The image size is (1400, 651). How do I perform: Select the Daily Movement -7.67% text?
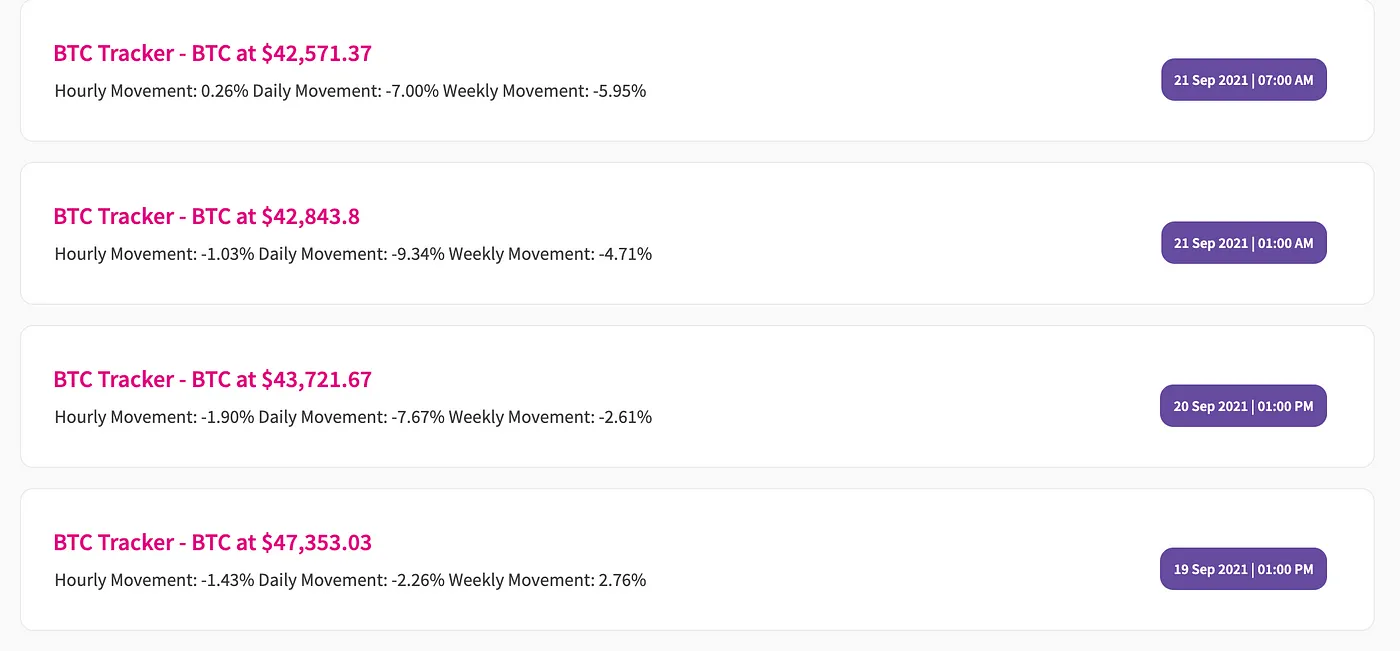[x=351, y=417]
